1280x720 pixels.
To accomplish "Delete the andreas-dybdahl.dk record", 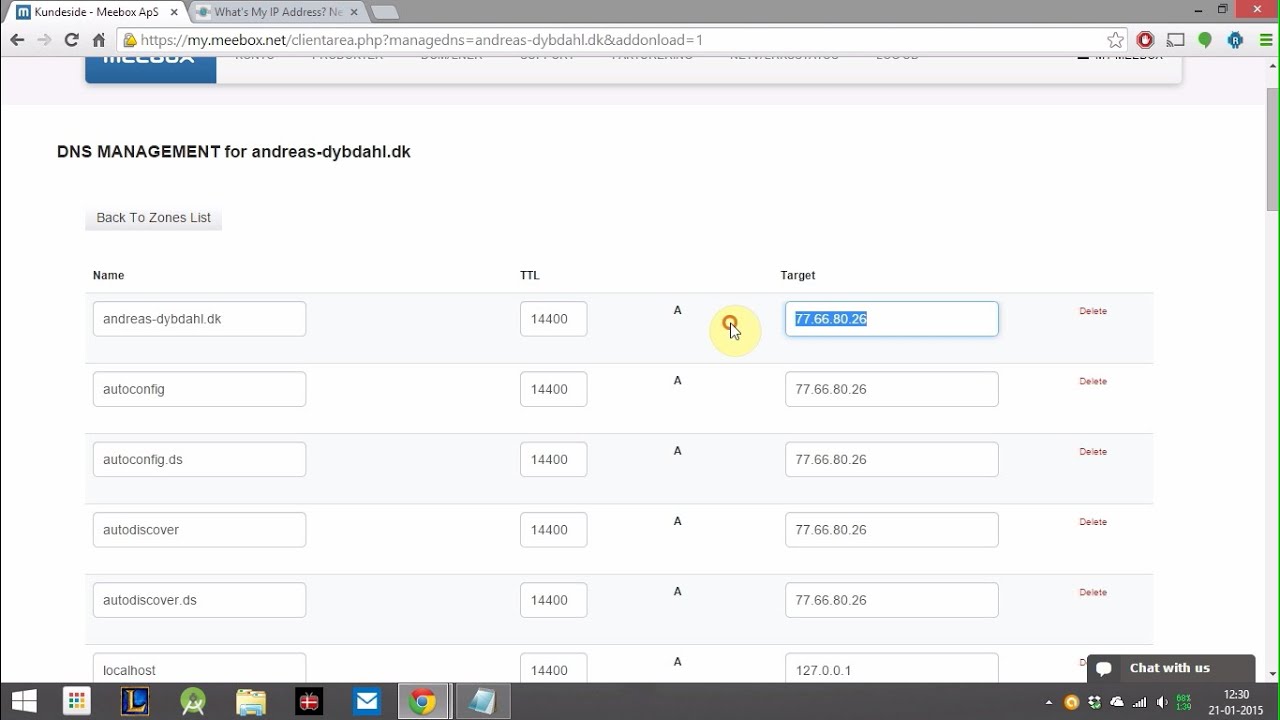I will click(x=1093, y=311).
